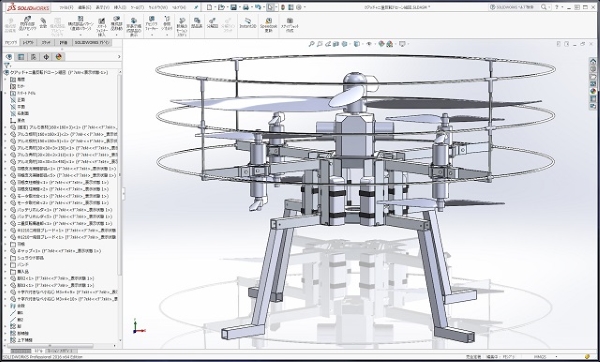Viewport: 600px width, 362px height.
Task: Open the dropdown arrow beside the Undo icon
Action: [x=264, y=7]
